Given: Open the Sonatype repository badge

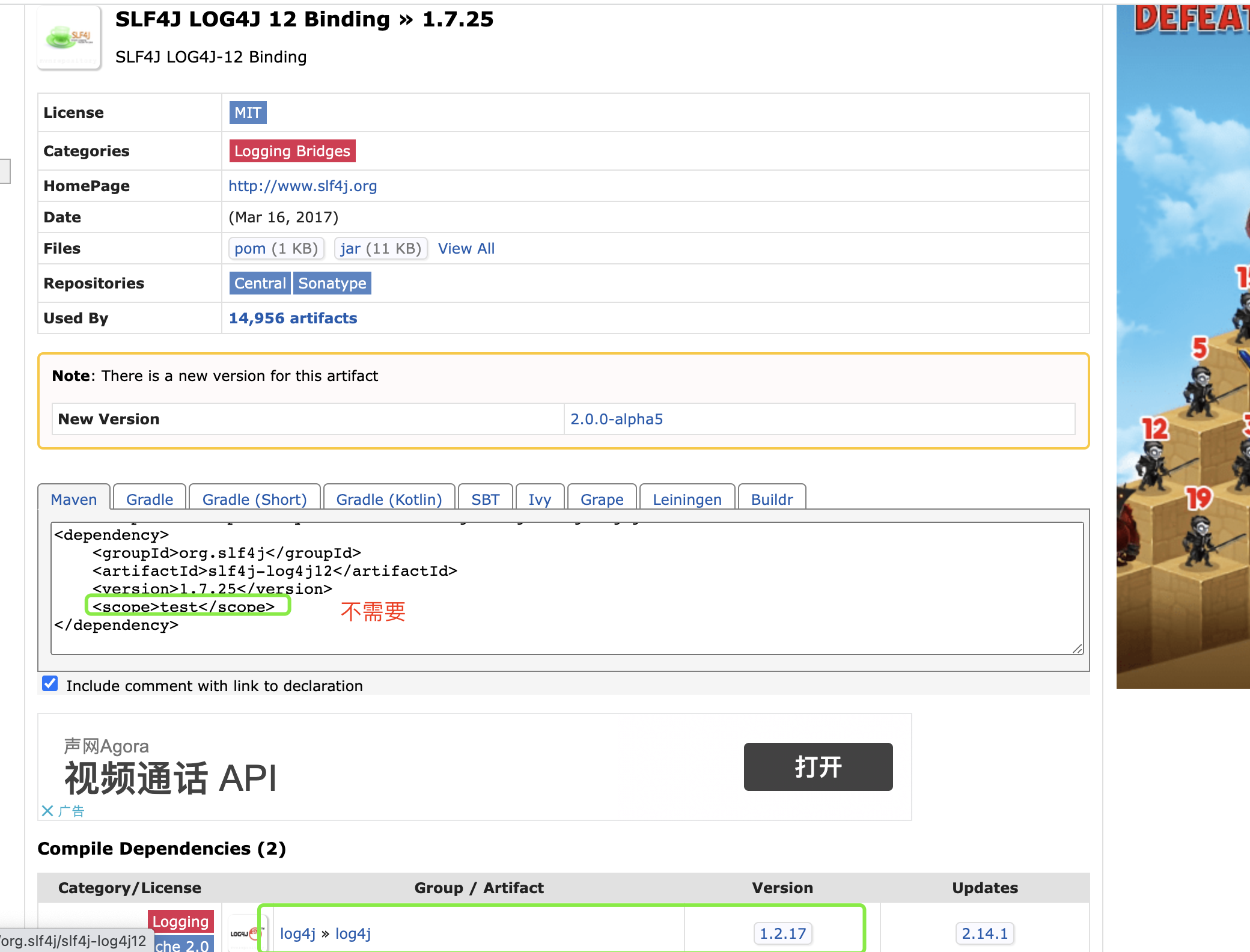Looking at the screenshot, I should (332, 283).
